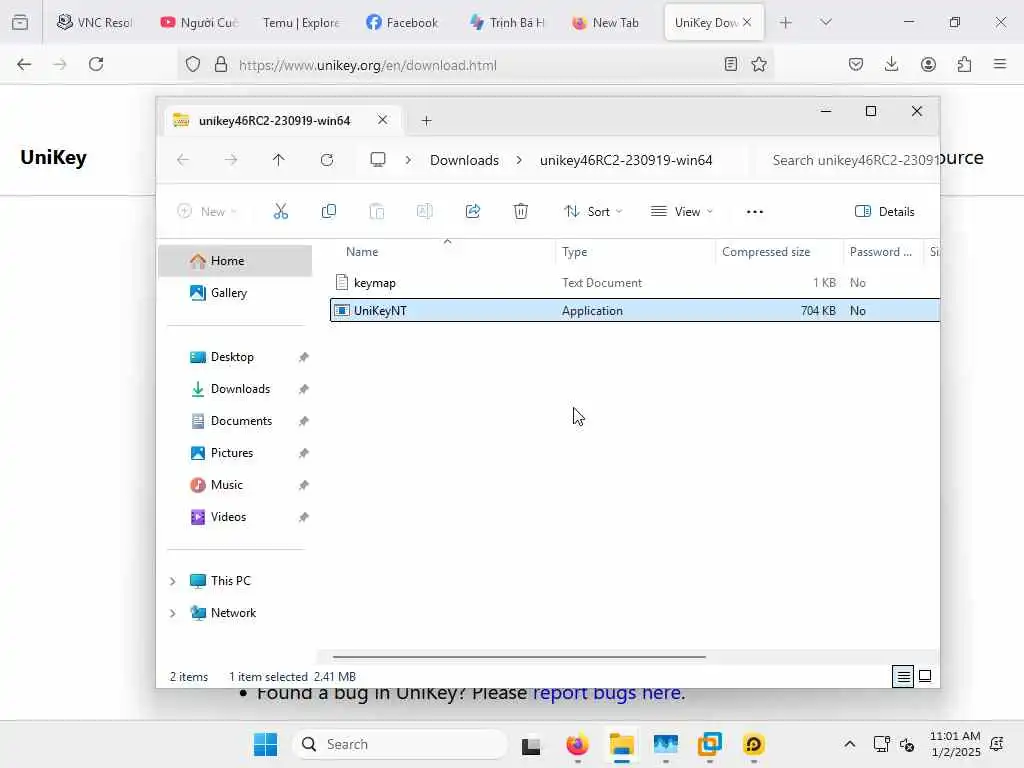1024x768 pixels.
Task: Select the keymap text document
Action: (x=374, y=283)
